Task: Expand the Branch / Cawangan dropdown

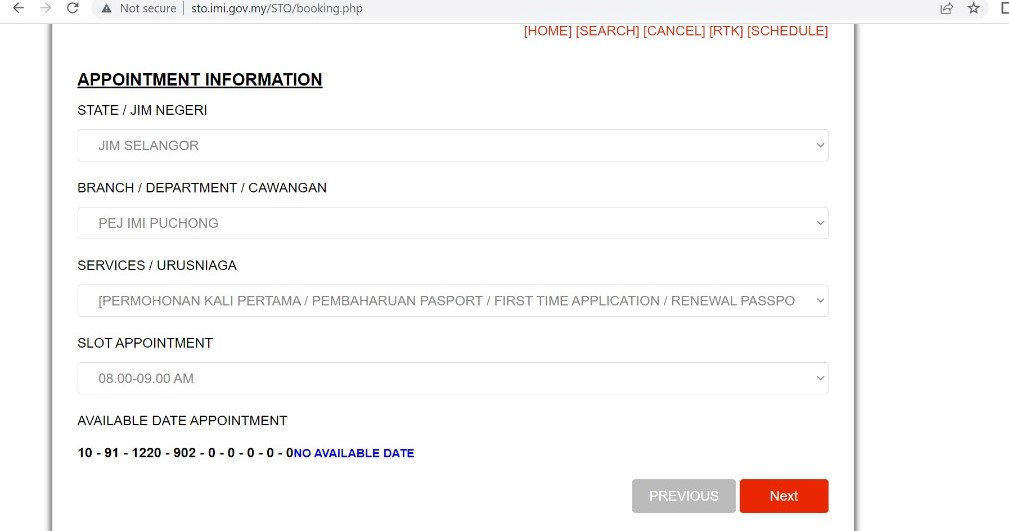Action: 453,223
